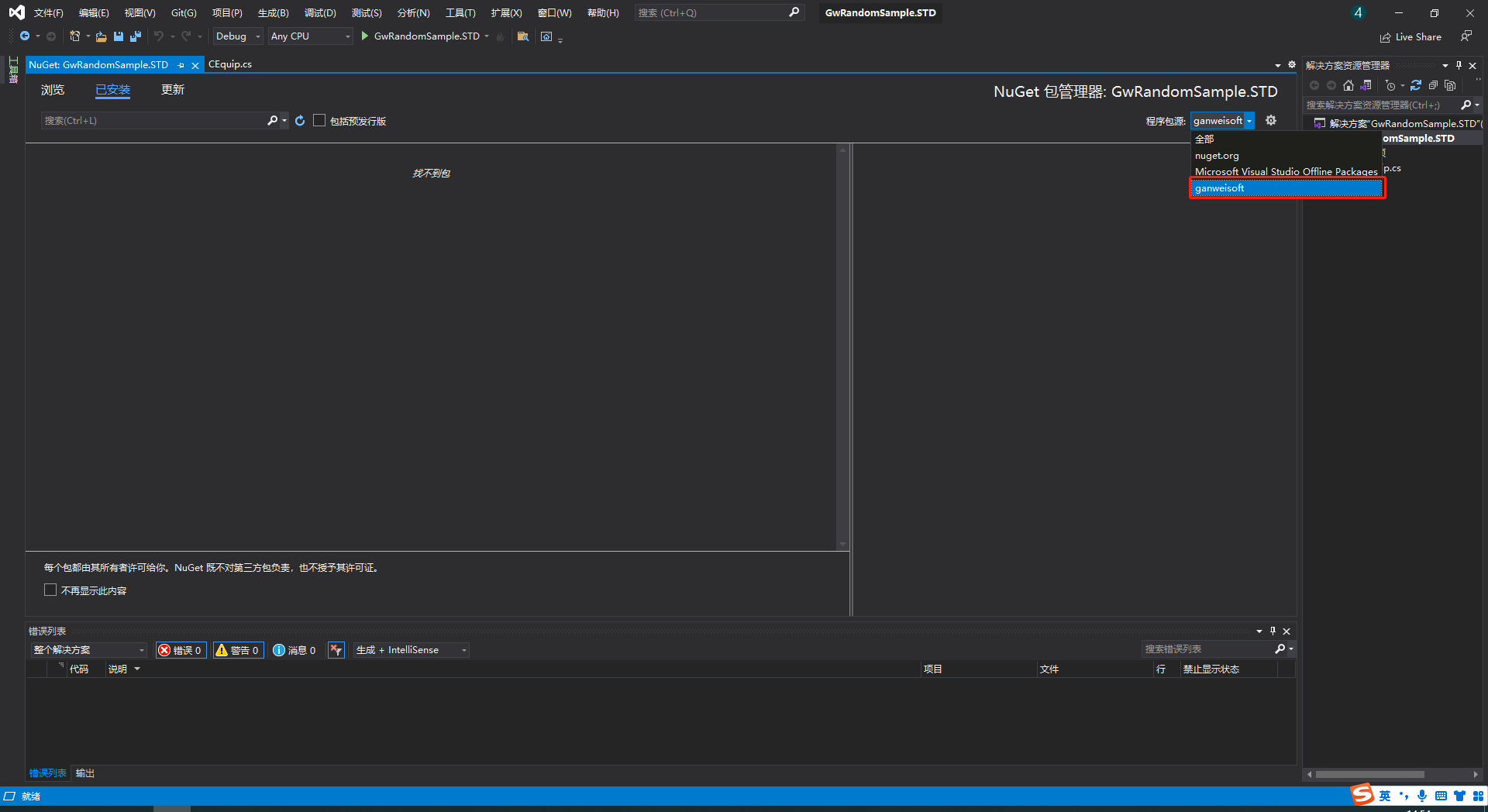Screen dimensions: 1488x812
Task: Check the 不再显示此内容 checkbox
Action: click(50, 590)
